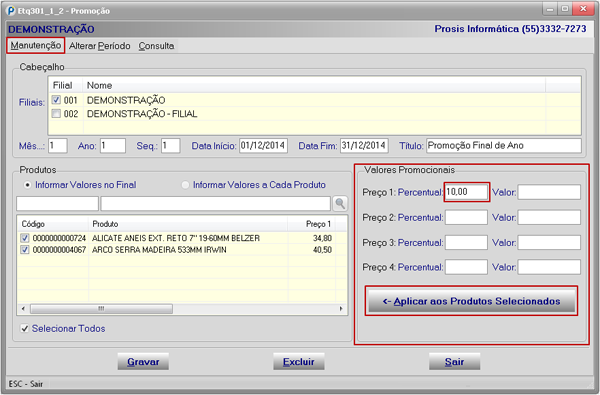This screenshot has height=395, width=600.
Task: Switch to Alterar Período tab
Action: (99, 46)
